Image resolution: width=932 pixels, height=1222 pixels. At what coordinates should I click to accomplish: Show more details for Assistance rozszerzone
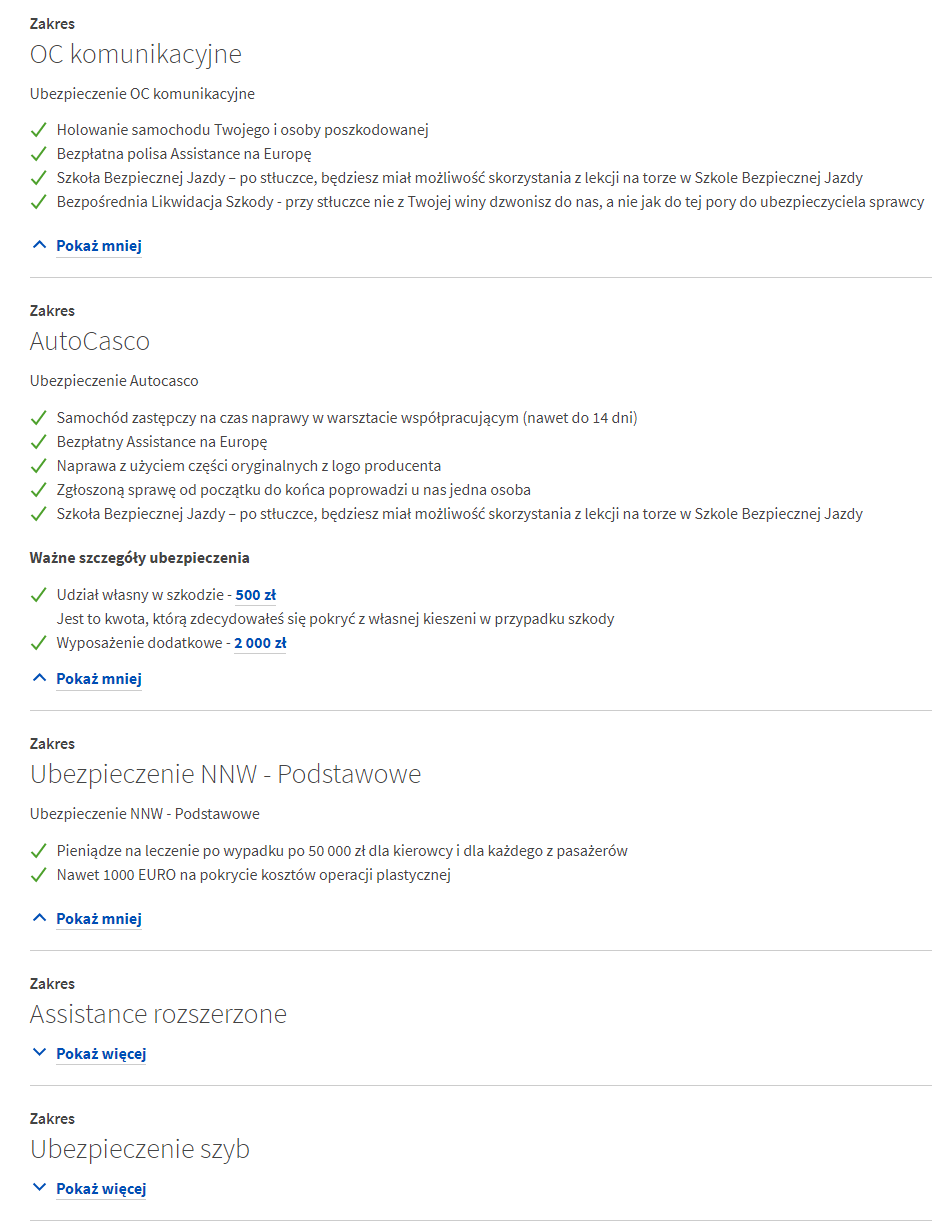[x=101, y=1054]
